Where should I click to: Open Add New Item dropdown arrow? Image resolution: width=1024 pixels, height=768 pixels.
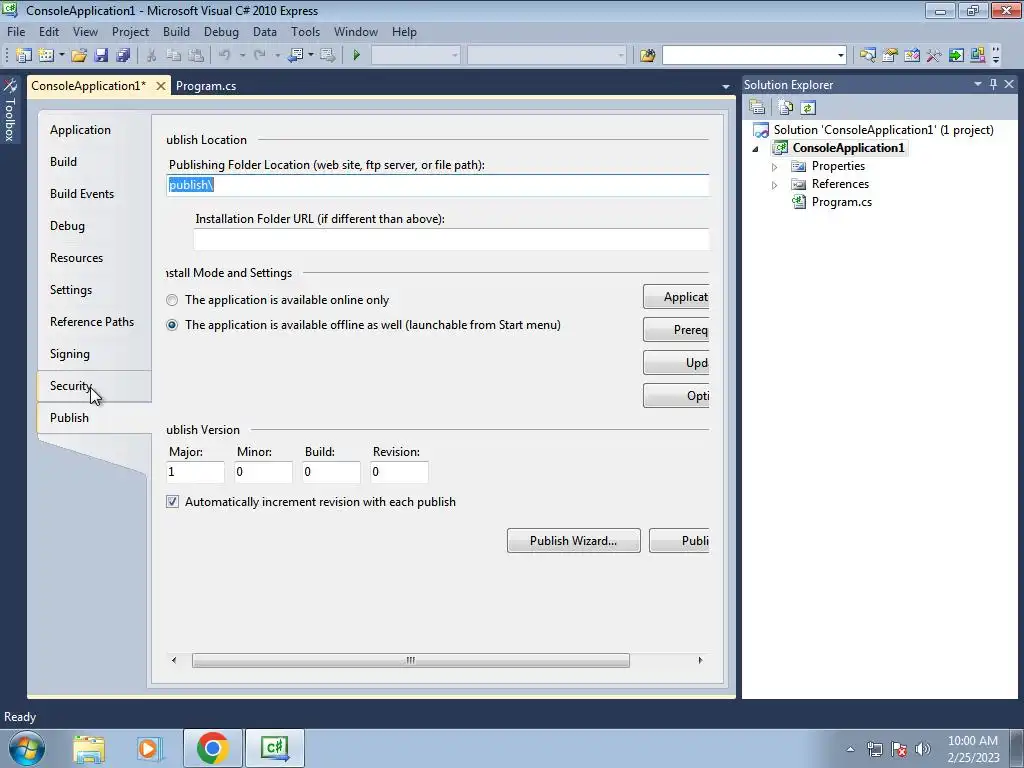(61, 55)
